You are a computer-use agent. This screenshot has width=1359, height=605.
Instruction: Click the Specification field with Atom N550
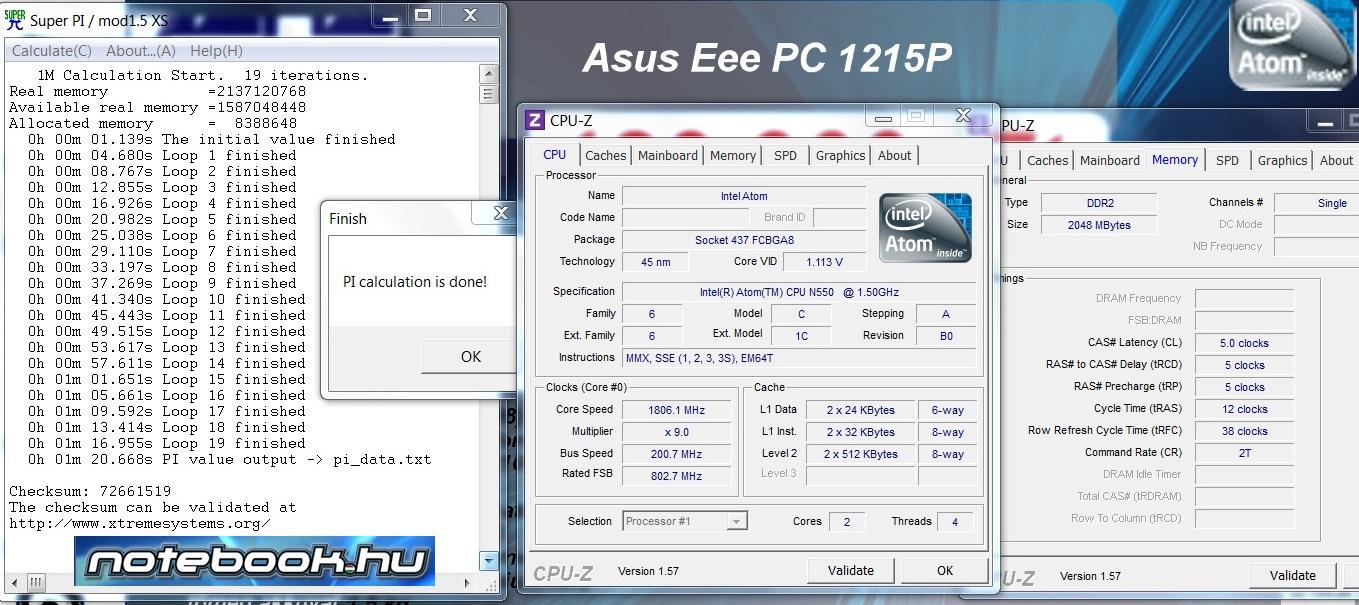click(x=799, y=292)
